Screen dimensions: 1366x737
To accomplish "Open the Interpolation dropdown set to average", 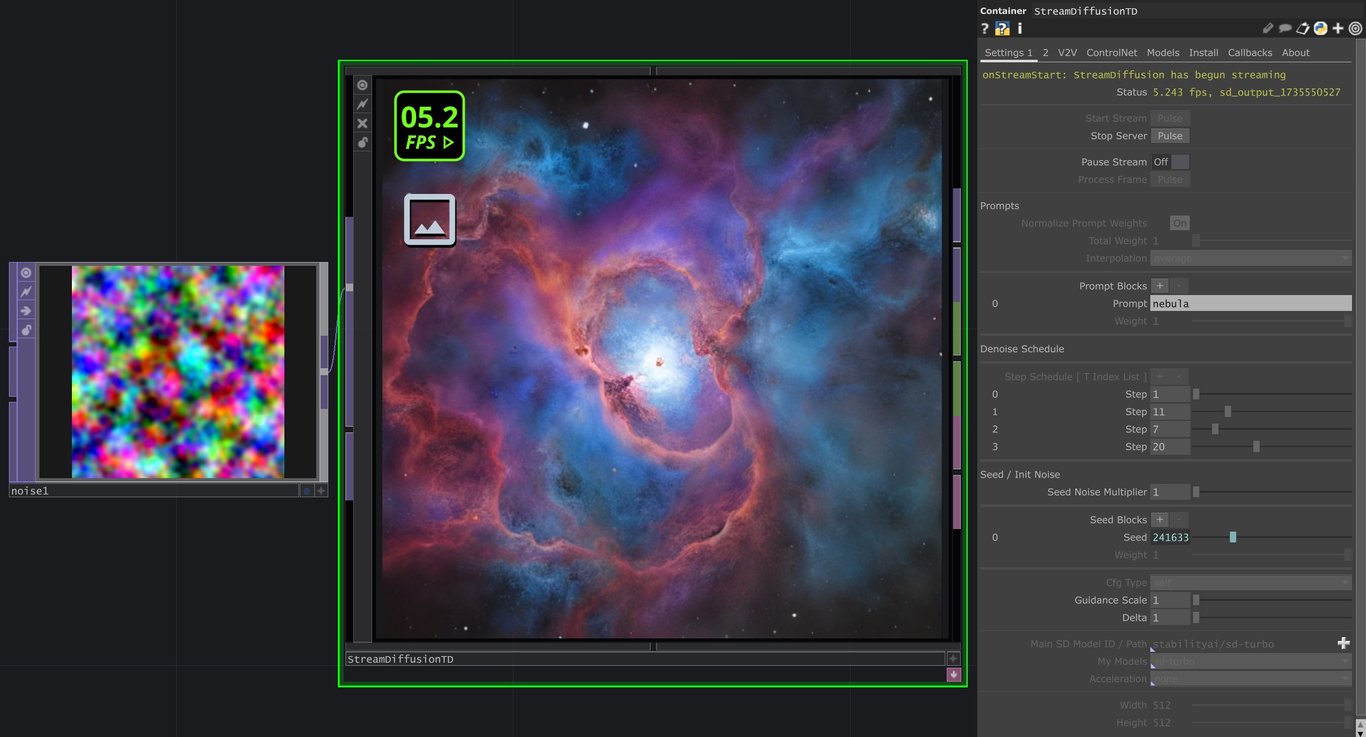I will (1250, 258).
